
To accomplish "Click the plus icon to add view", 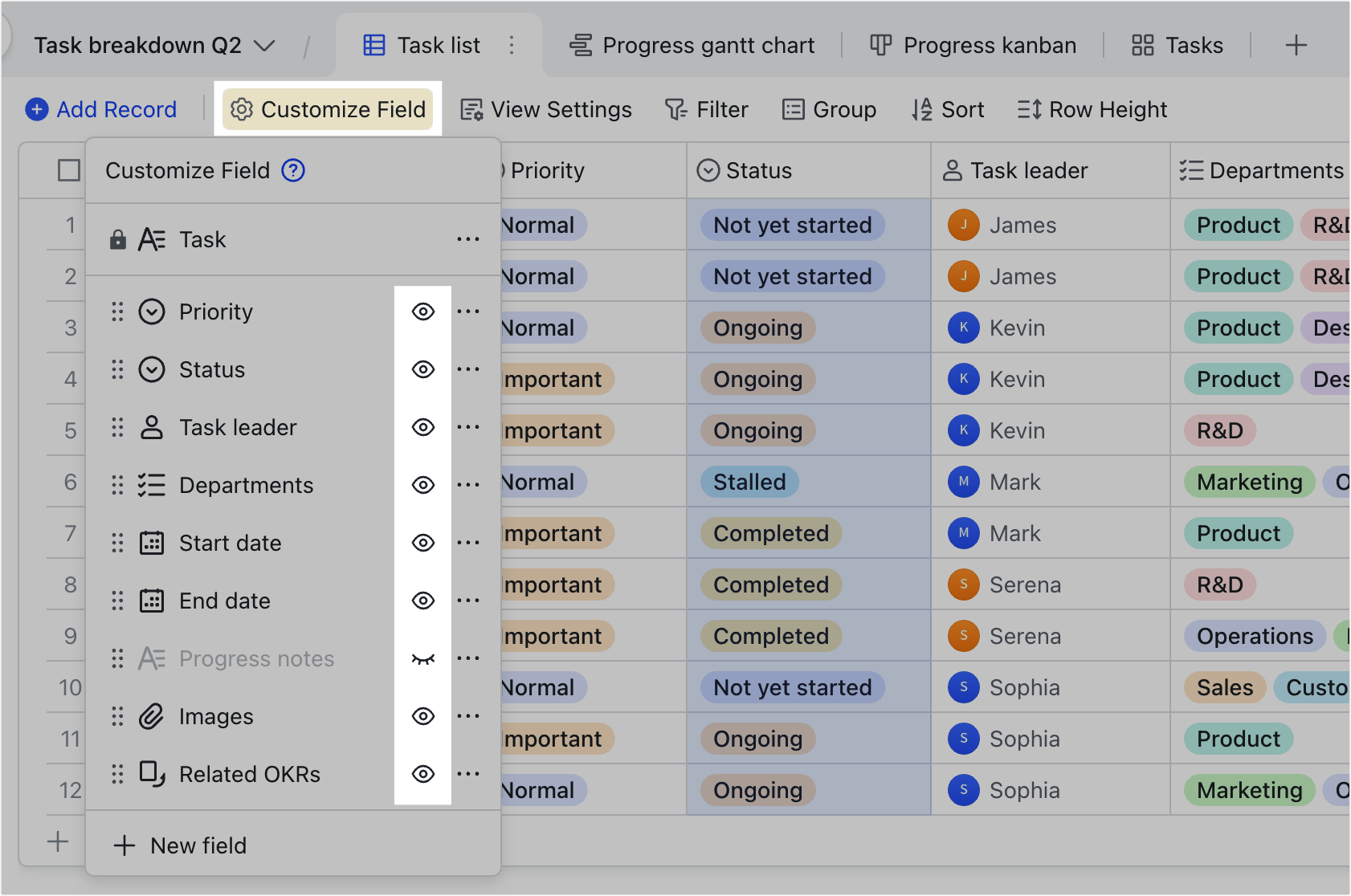I will click(1296, 45).
